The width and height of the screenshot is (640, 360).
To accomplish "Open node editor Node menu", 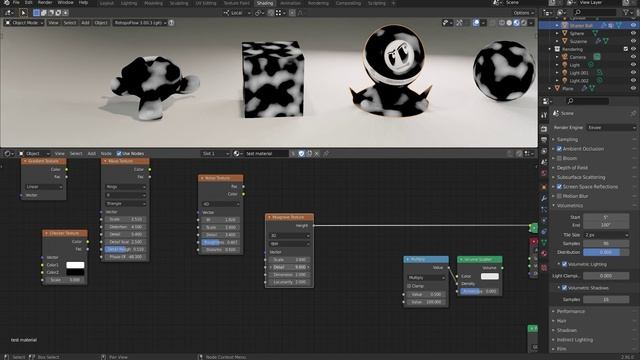I will (106, 153).
